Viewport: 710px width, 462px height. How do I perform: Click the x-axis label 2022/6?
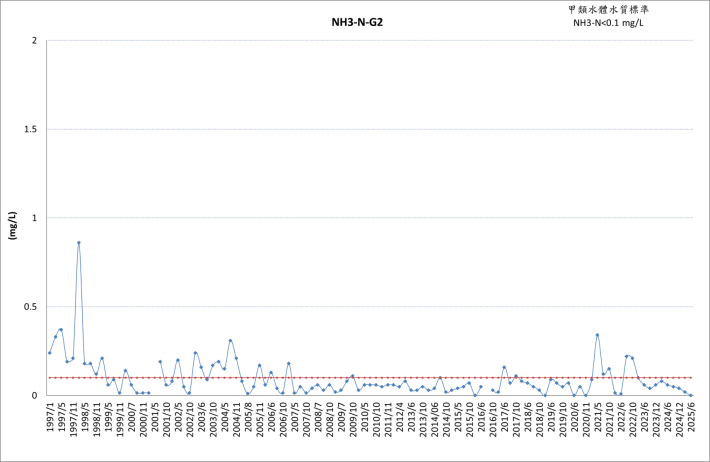click(x=622, y=418)
